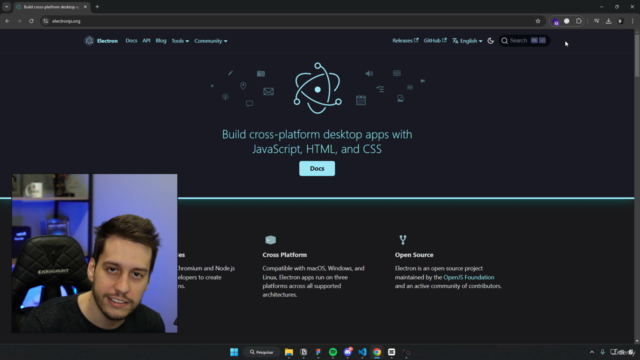Open Spotify from the taskbar
This screenshot has height=360, width=640.
pyautogui.click(x=333, y=352)
